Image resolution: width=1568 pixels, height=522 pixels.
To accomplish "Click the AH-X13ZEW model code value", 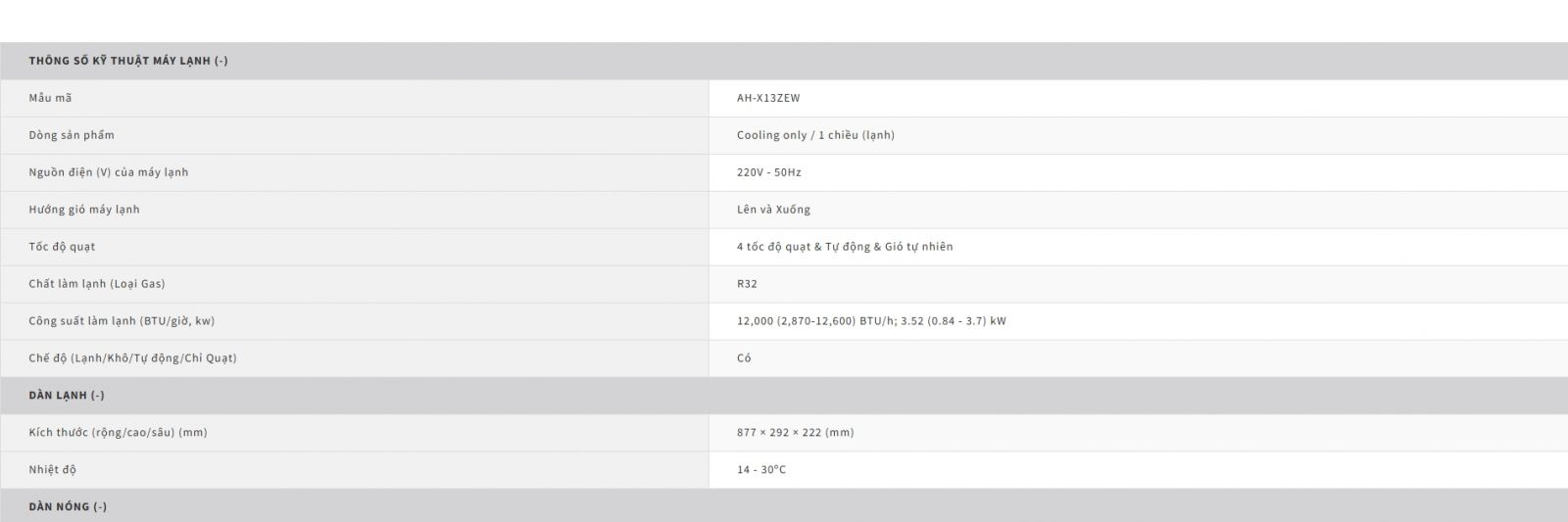I will point(768,98).
